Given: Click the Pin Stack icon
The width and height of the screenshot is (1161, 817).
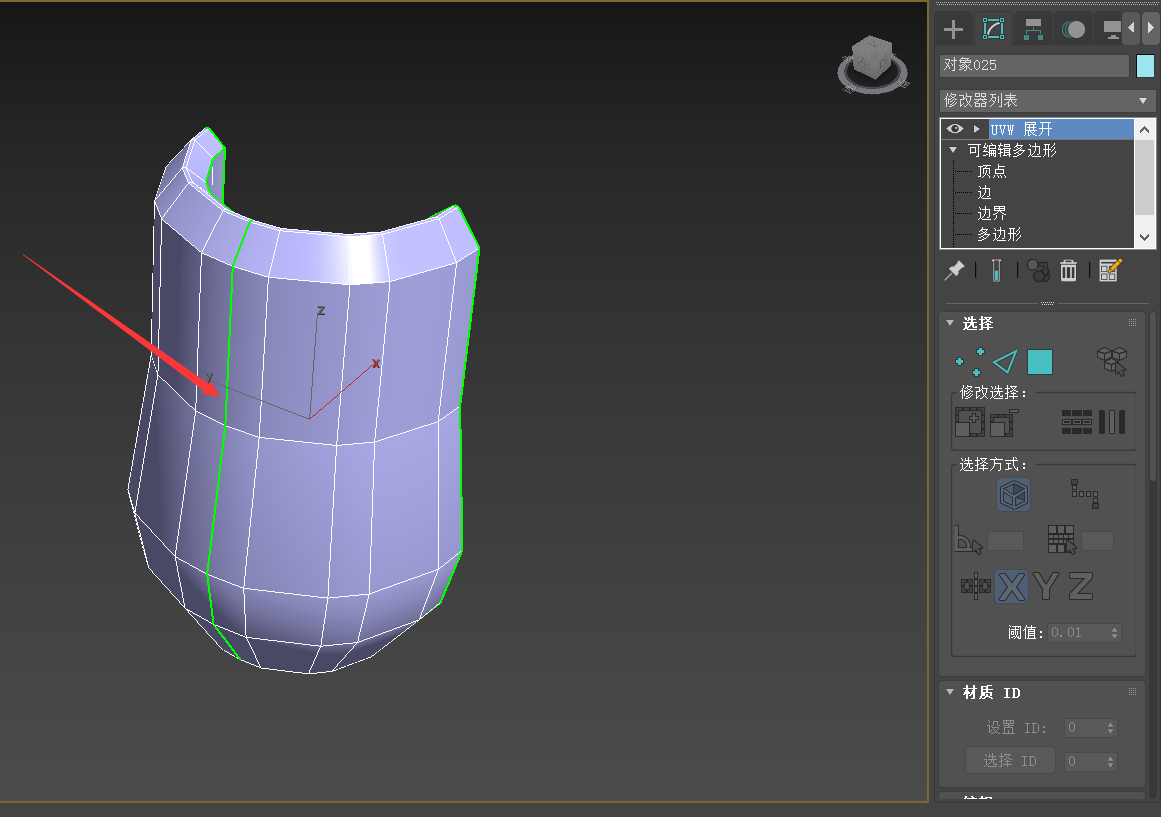Looking at the screenshot, I should coord(954,270).
